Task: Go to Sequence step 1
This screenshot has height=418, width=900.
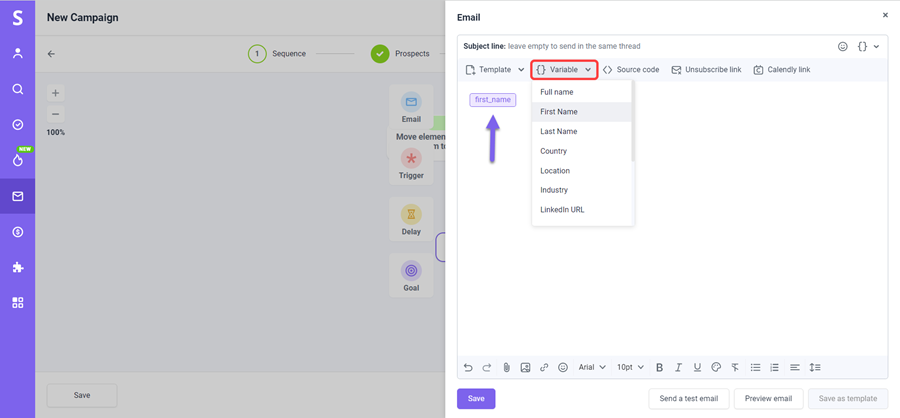Action: (277, 53)
